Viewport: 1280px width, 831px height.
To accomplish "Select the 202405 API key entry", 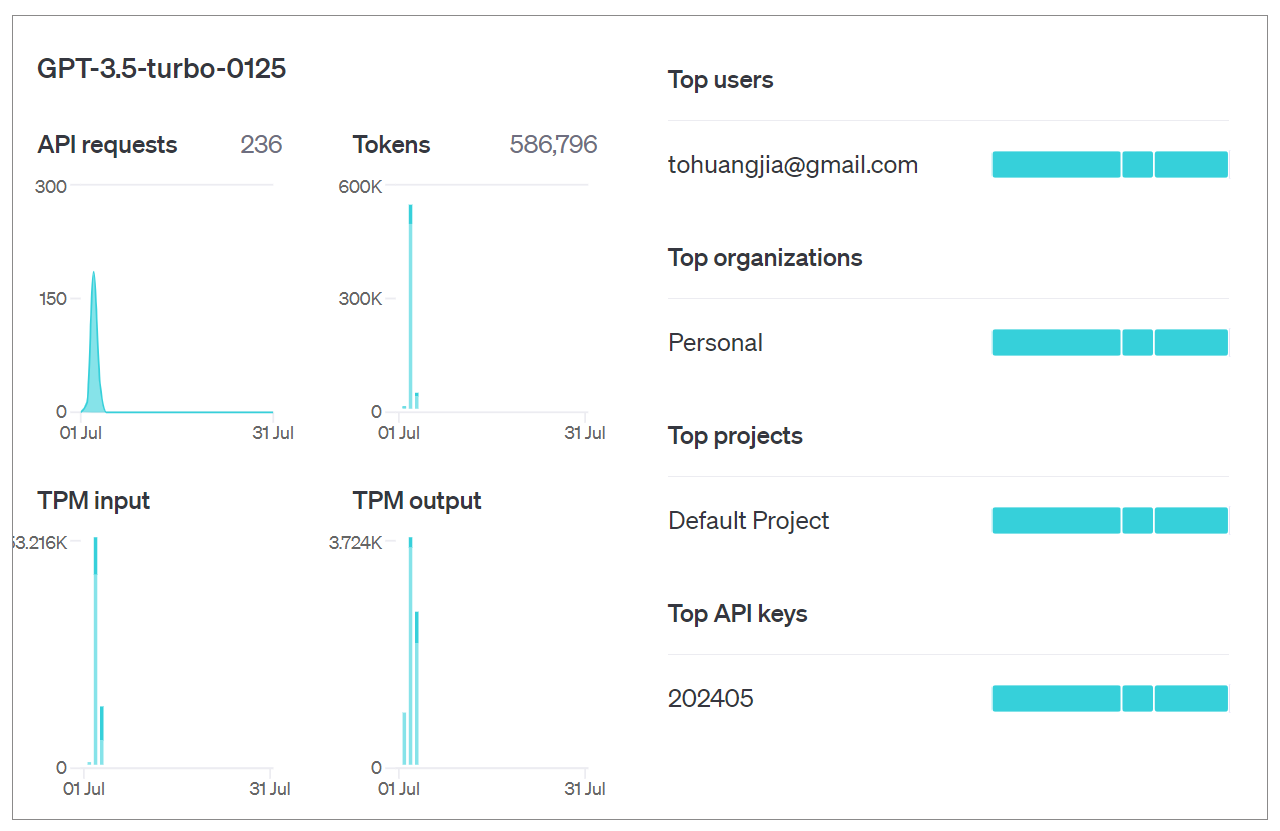I will pos(710,699).
